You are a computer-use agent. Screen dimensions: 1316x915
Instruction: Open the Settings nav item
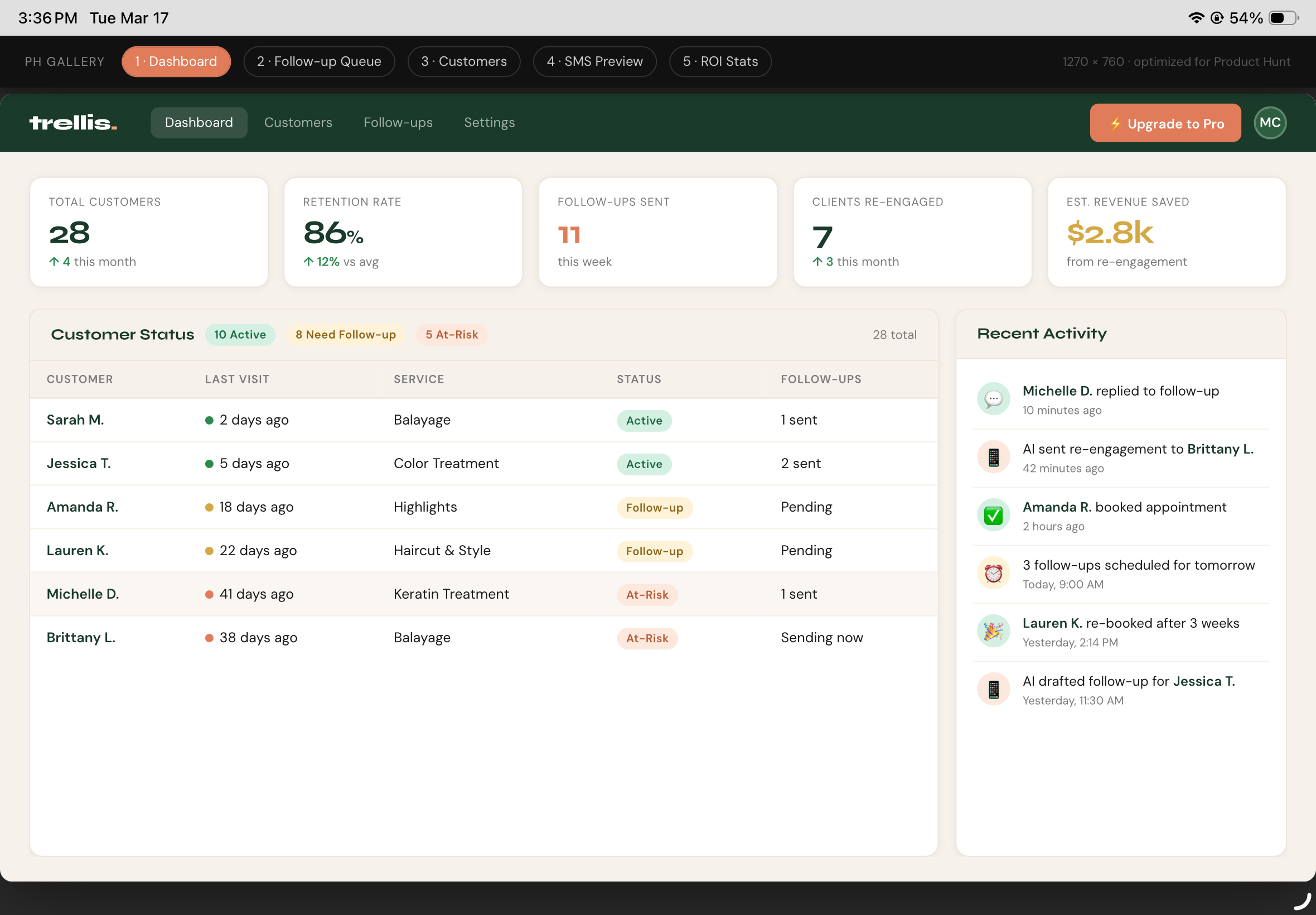(488, 123)
